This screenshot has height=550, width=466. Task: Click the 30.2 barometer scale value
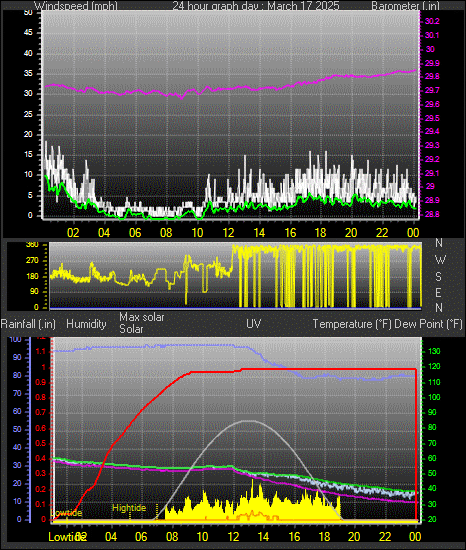click(432, 21)
